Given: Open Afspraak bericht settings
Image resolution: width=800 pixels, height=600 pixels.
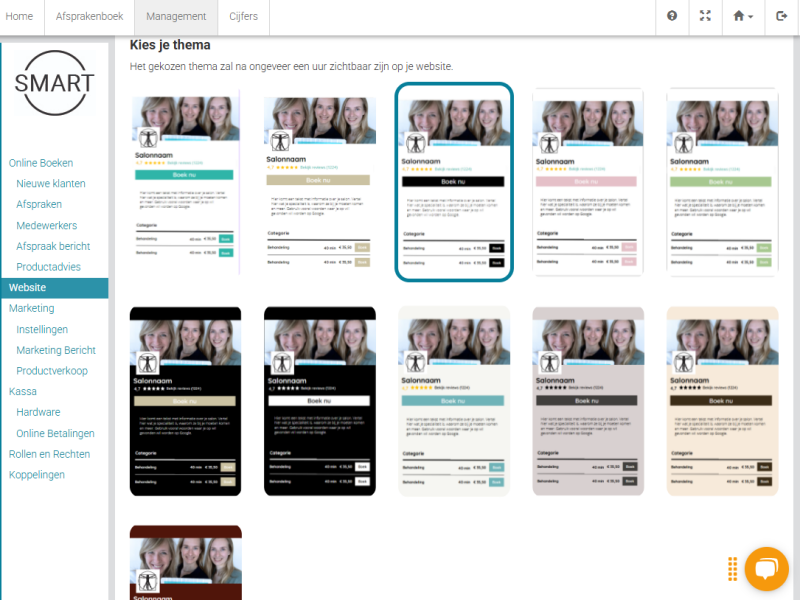Looking at the screenshot, I should (53, 246).
